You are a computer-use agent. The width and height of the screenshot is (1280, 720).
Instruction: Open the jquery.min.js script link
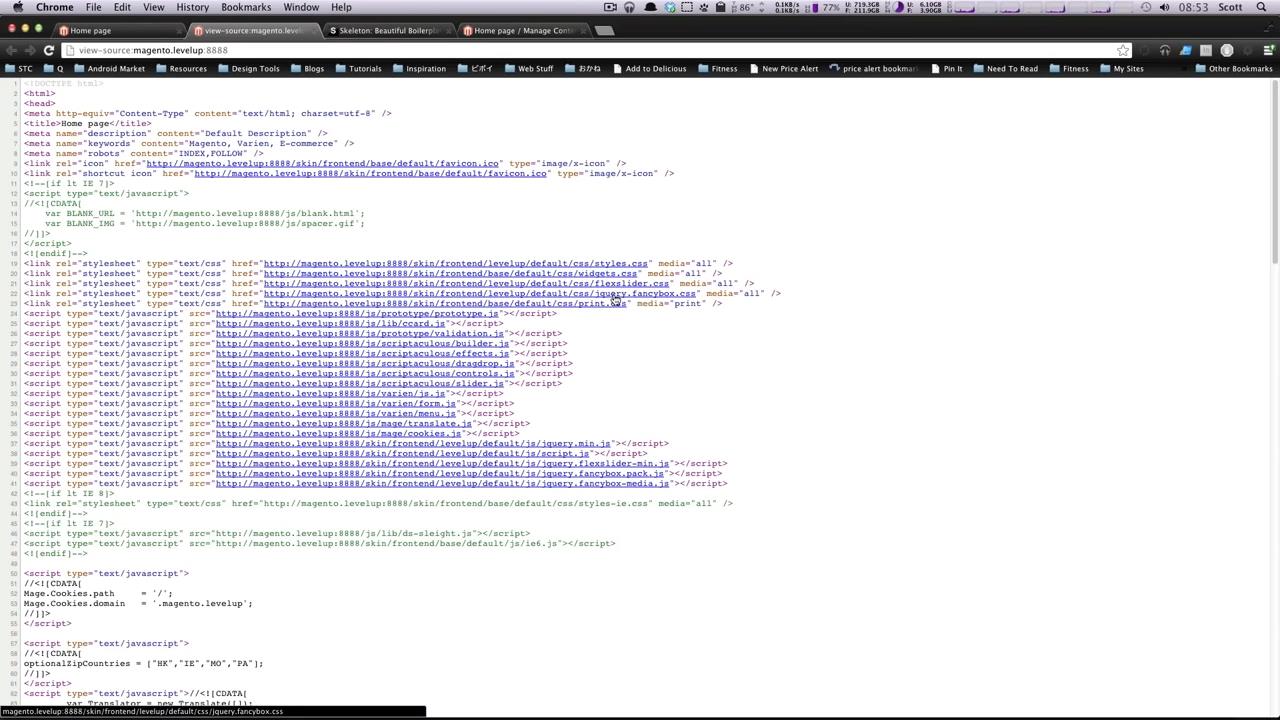(413, 443)
